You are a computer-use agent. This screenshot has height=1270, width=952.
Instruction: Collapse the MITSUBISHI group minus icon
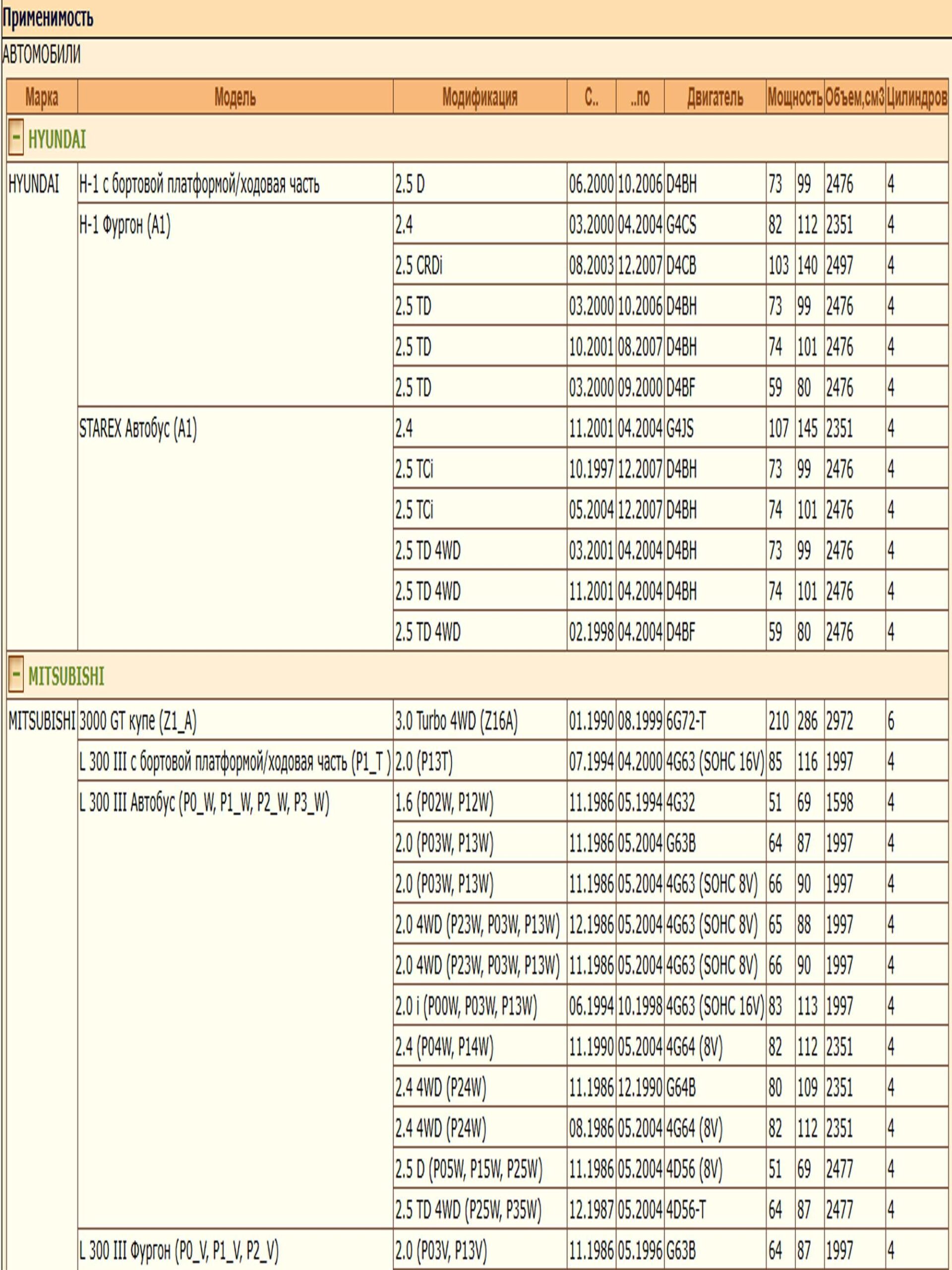[15, 676]
